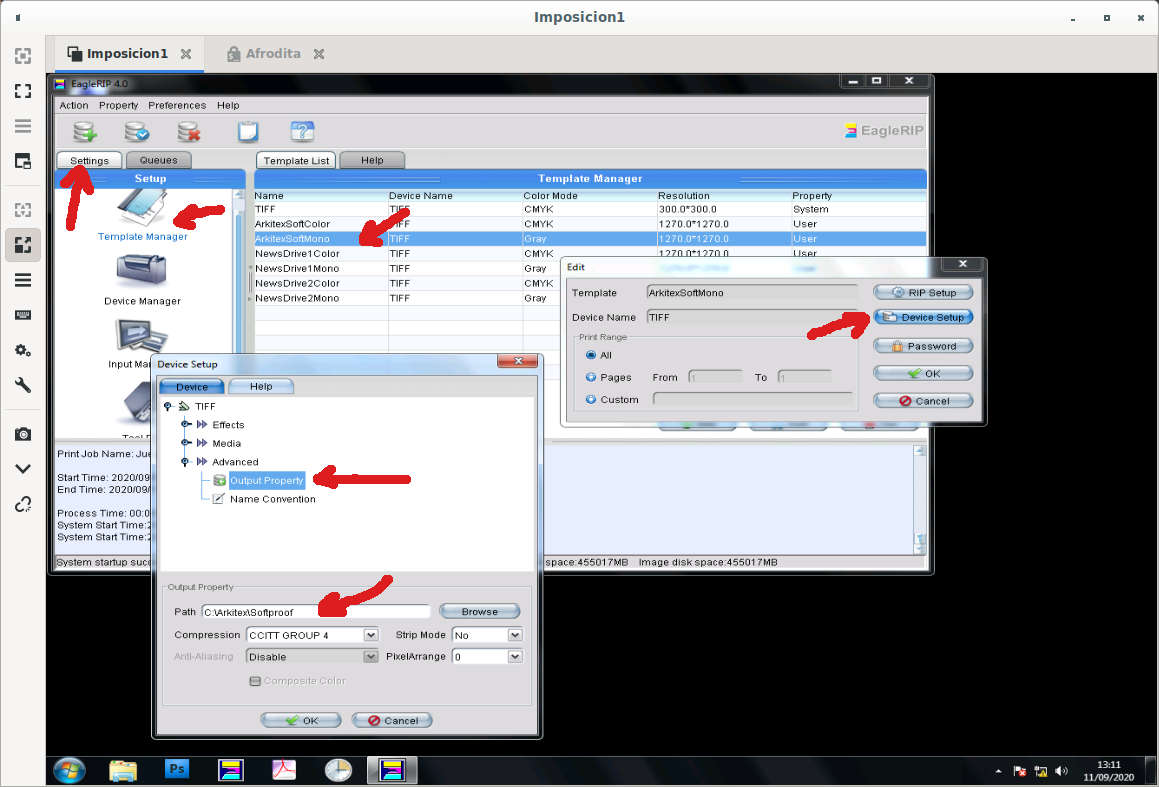Viewport: 1159px width, 787px height.
Task: Click the delete job icon with red cross
Action: (x=191, y=130)
